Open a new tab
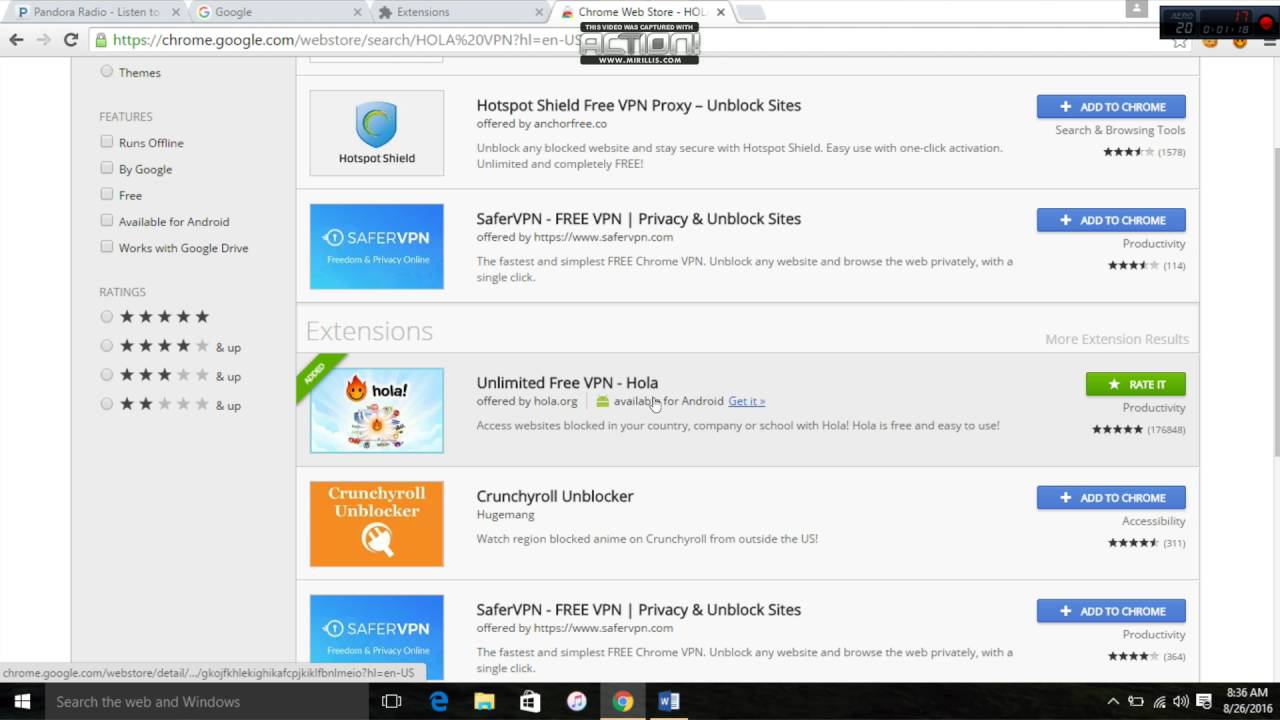 click(x=750, y=12)
